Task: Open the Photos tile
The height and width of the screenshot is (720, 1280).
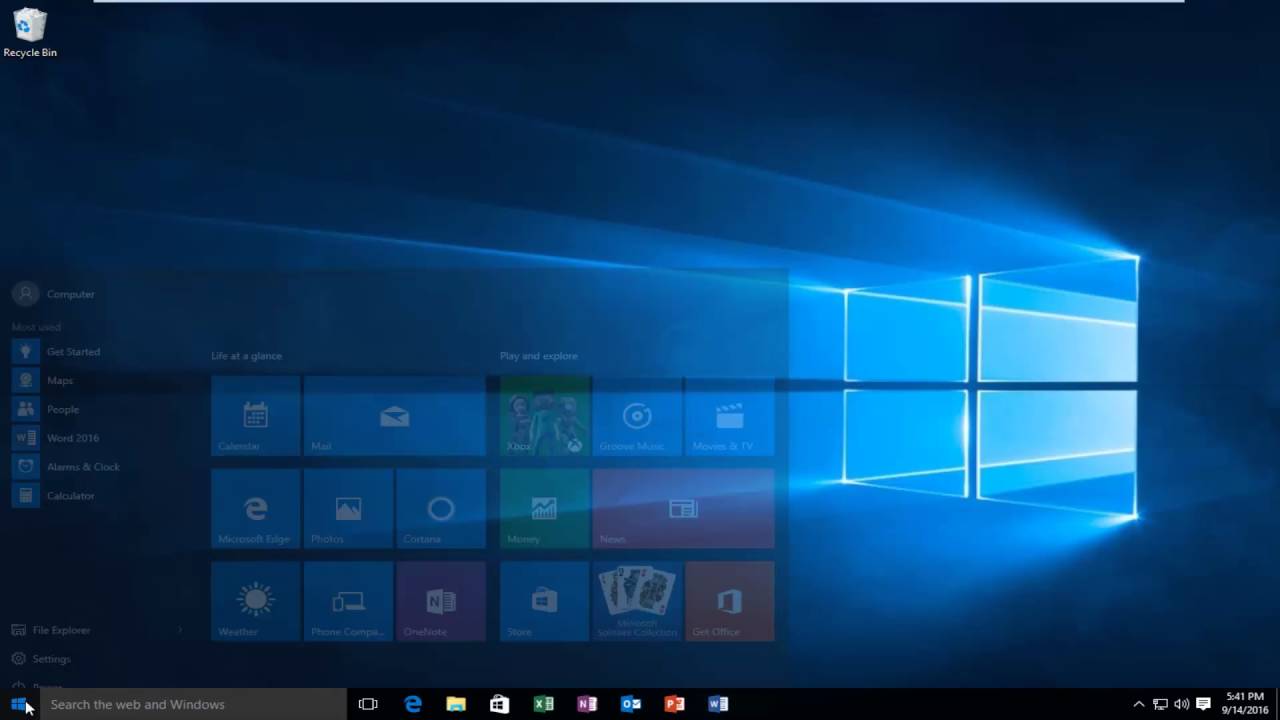Action: (x=348, y=508)
